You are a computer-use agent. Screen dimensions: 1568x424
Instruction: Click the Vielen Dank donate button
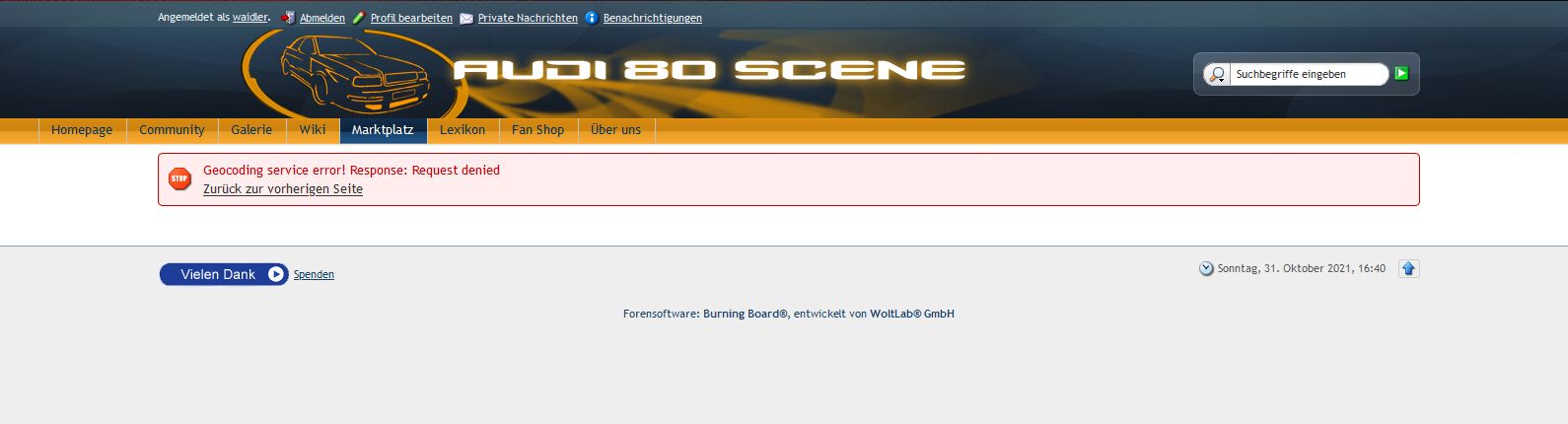(x=224, y=274)
